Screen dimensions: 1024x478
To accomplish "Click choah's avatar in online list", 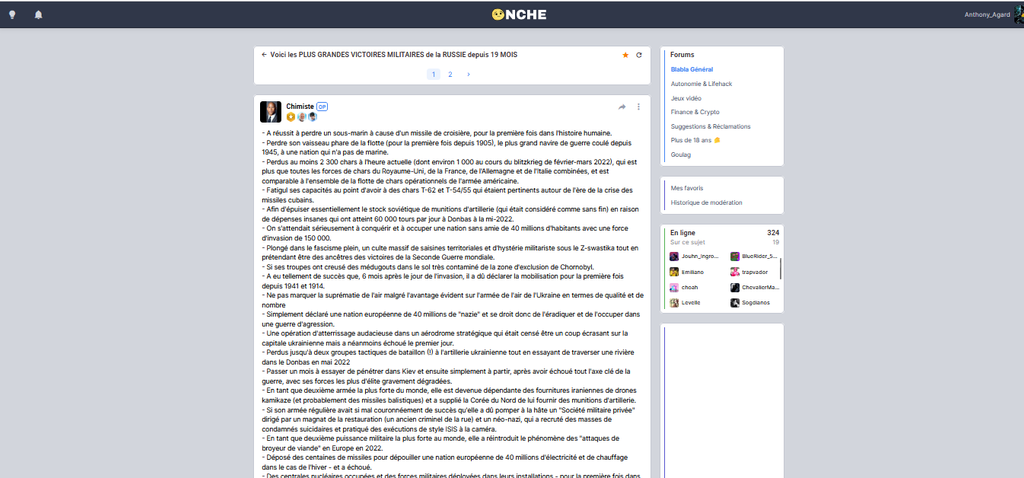I will pyautogui.click(x=674, y=287).
